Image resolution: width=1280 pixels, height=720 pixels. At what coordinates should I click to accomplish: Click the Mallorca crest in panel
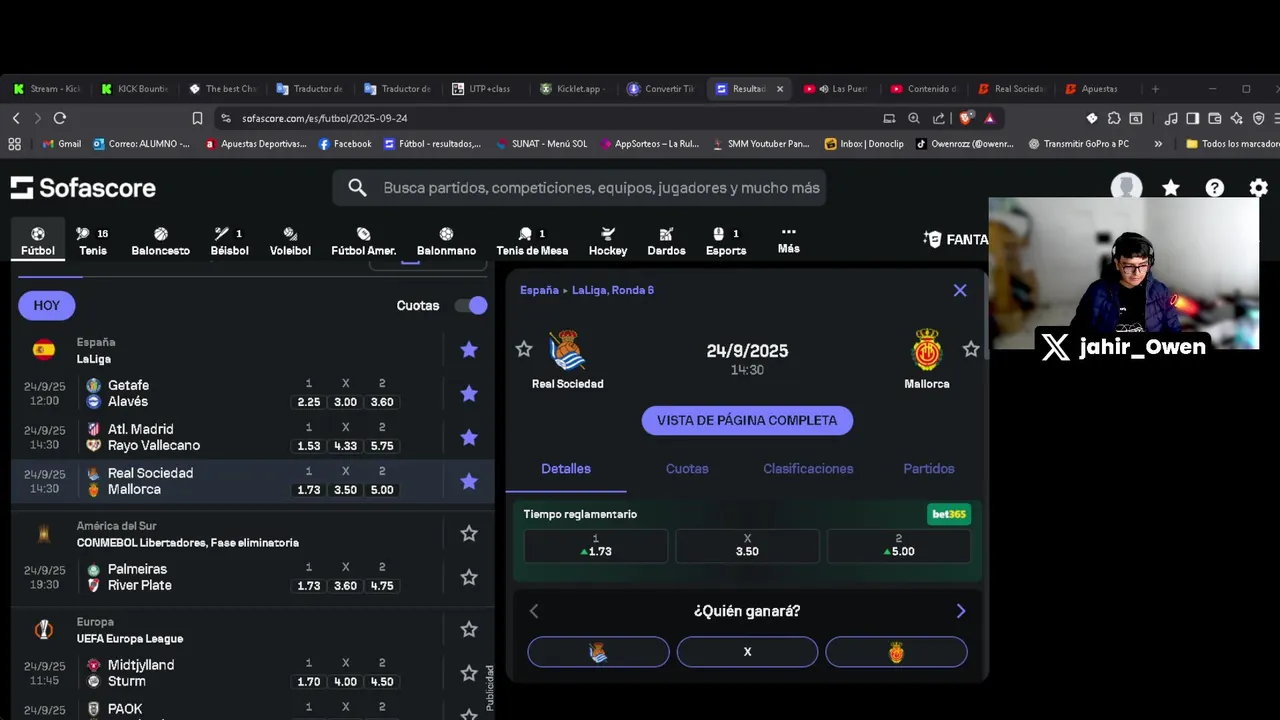[x=927, y=350]
